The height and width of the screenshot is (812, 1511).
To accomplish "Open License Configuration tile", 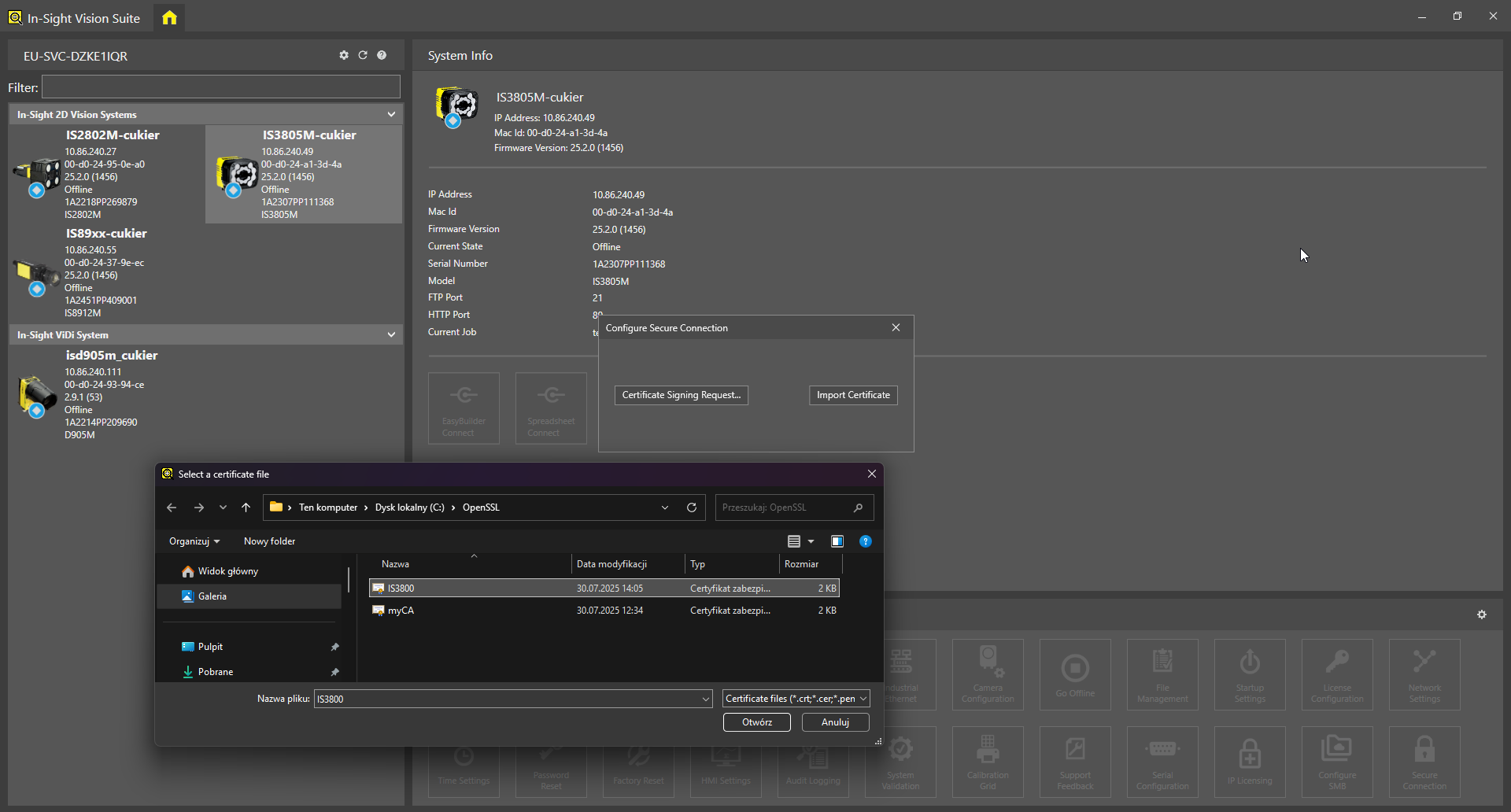I will coord(1337,674).
